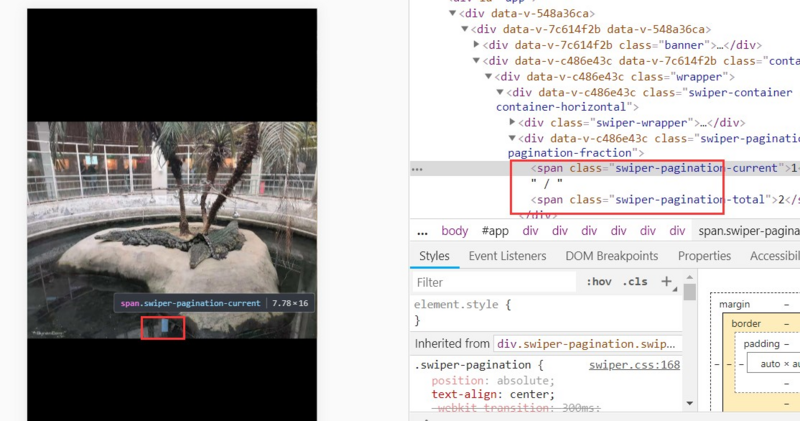Expand the swiper-wrapper div node

tap(512, 122)
